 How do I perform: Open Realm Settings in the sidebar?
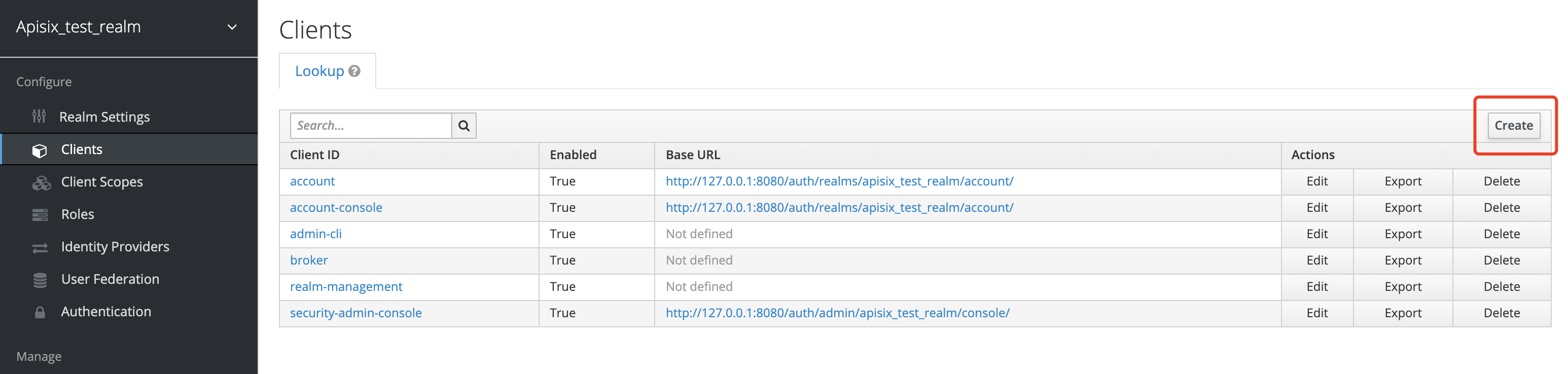(104, 117)
